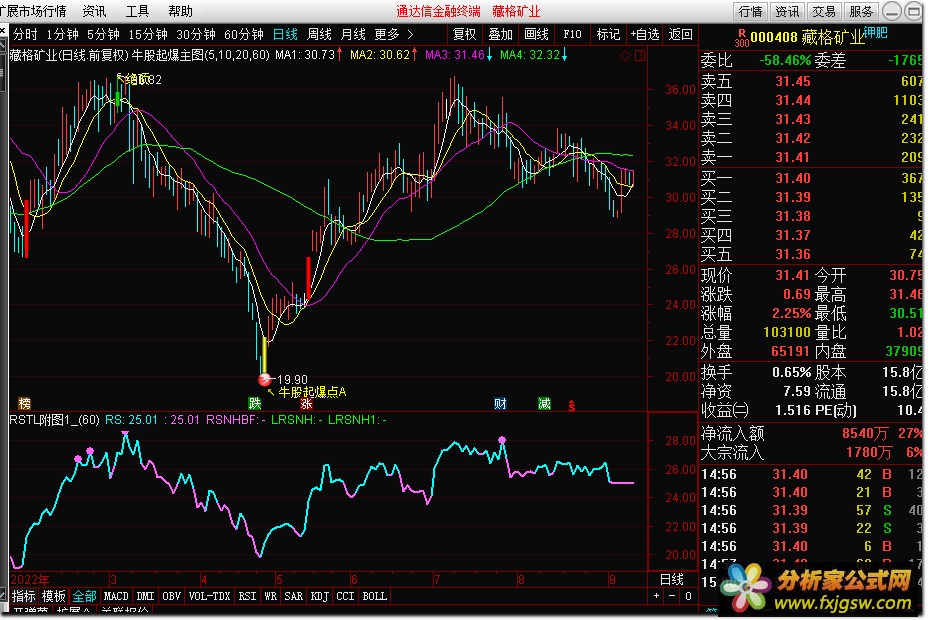Switch sub-chart to BOLL indicator
928x620 pixels.
375,596
